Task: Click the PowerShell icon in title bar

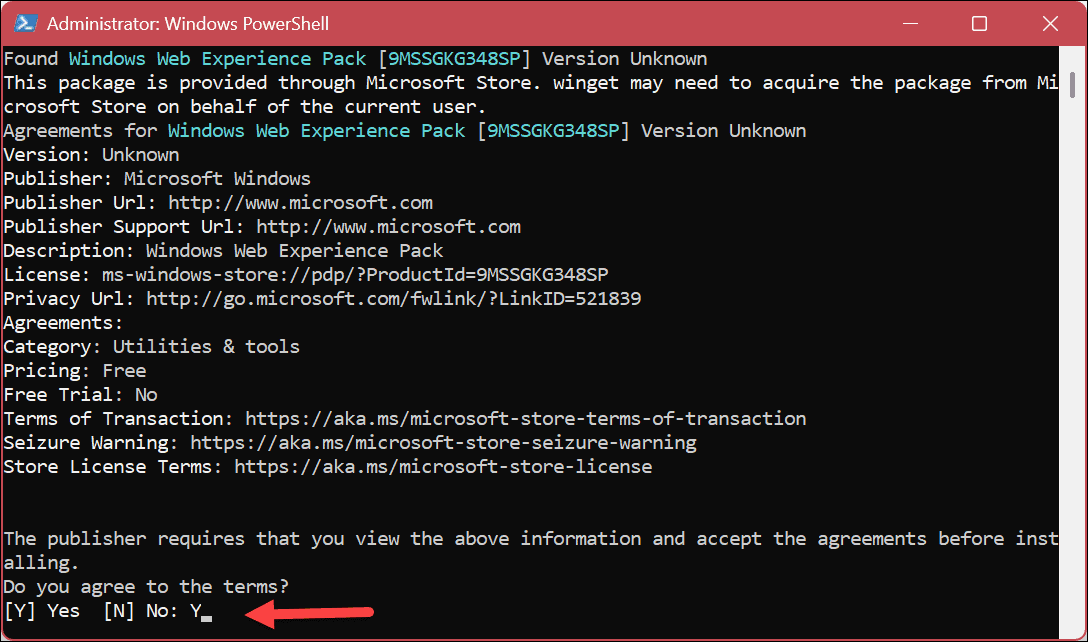Action: click(24, 23)
